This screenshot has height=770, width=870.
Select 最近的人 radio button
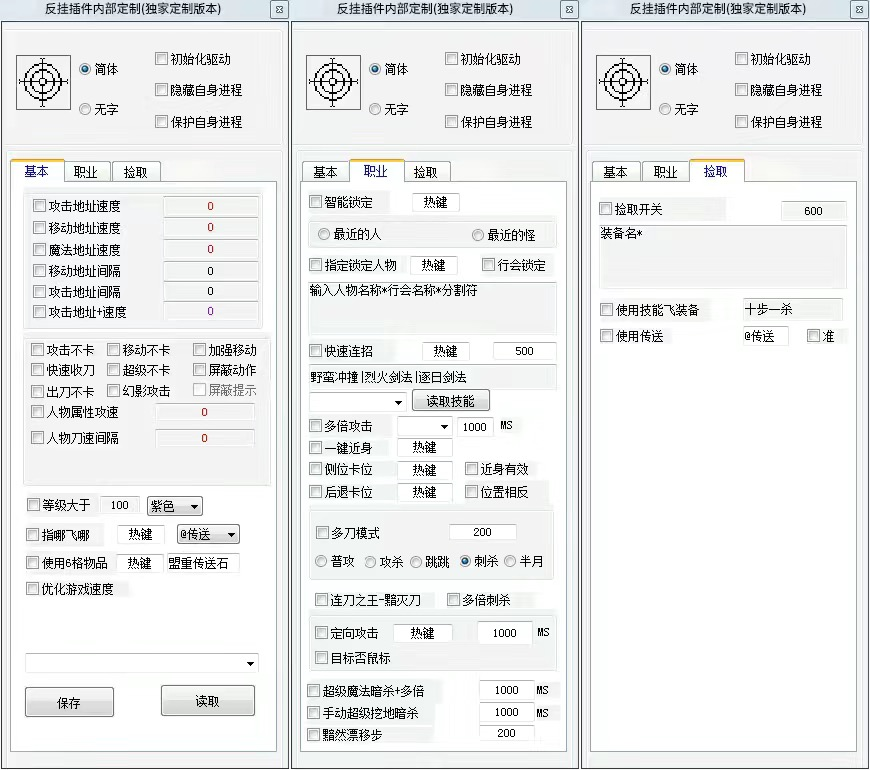pos(324,234)
